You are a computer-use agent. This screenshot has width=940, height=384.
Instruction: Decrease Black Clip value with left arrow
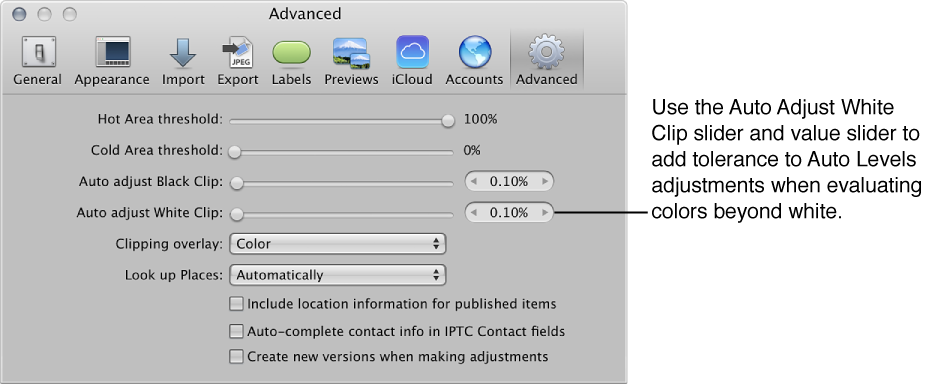(x=474, y=182)
